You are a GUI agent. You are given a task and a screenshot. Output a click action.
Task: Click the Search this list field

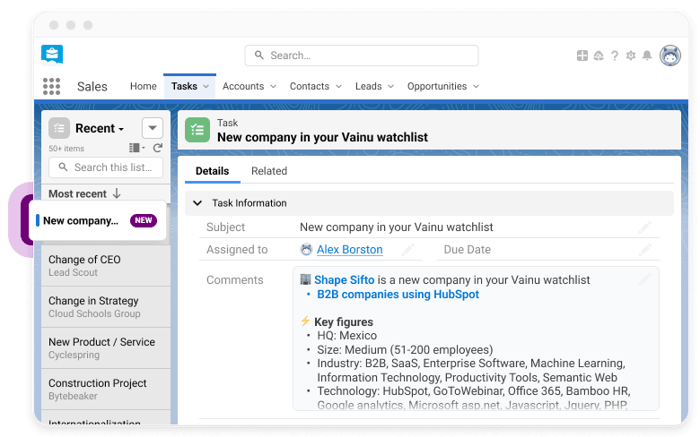106,167
